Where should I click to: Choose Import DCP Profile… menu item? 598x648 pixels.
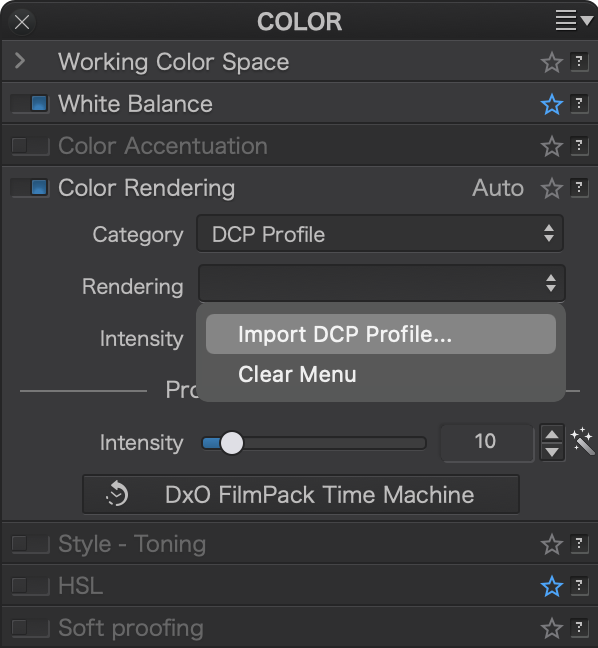coord(381,334)
